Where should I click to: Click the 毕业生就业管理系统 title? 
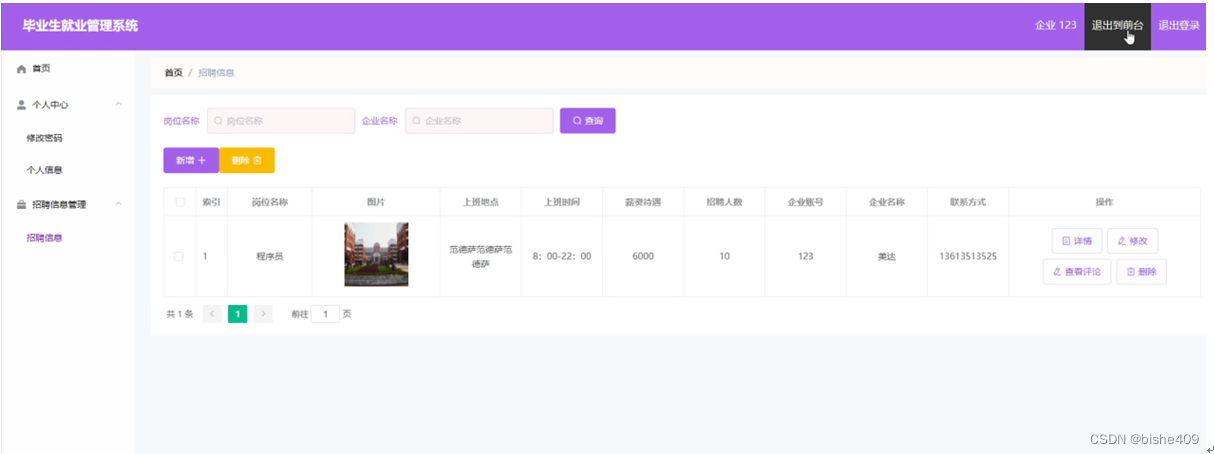click(80, 26)
